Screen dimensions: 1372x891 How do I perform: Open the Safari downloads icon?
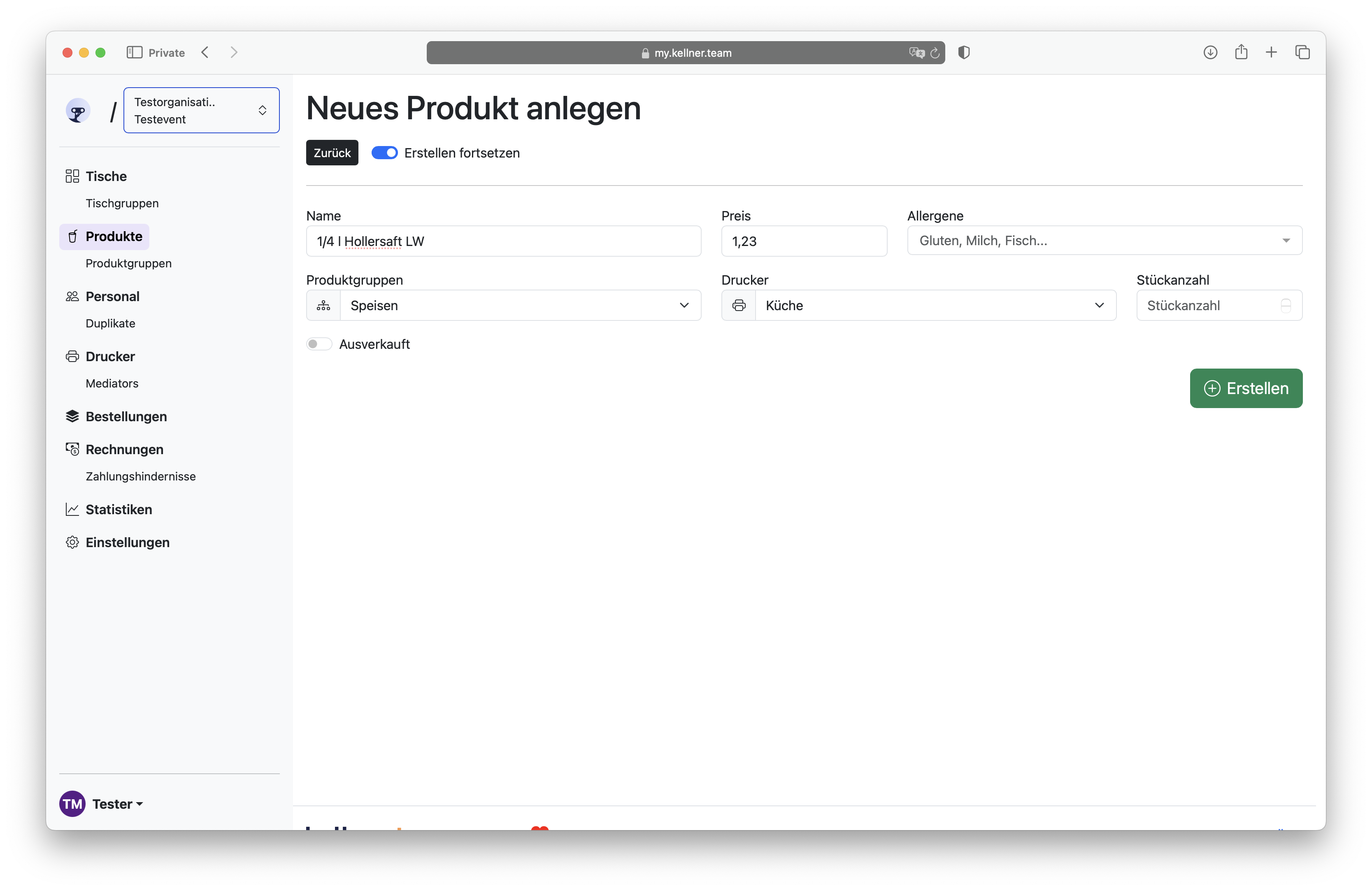coord(1210,52)
